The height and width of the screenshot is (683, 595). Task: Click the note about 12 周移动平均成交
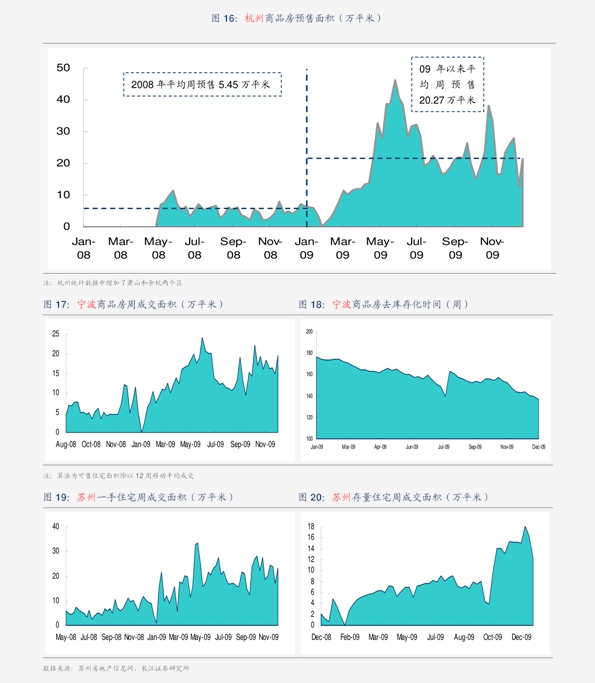[118, 476]
